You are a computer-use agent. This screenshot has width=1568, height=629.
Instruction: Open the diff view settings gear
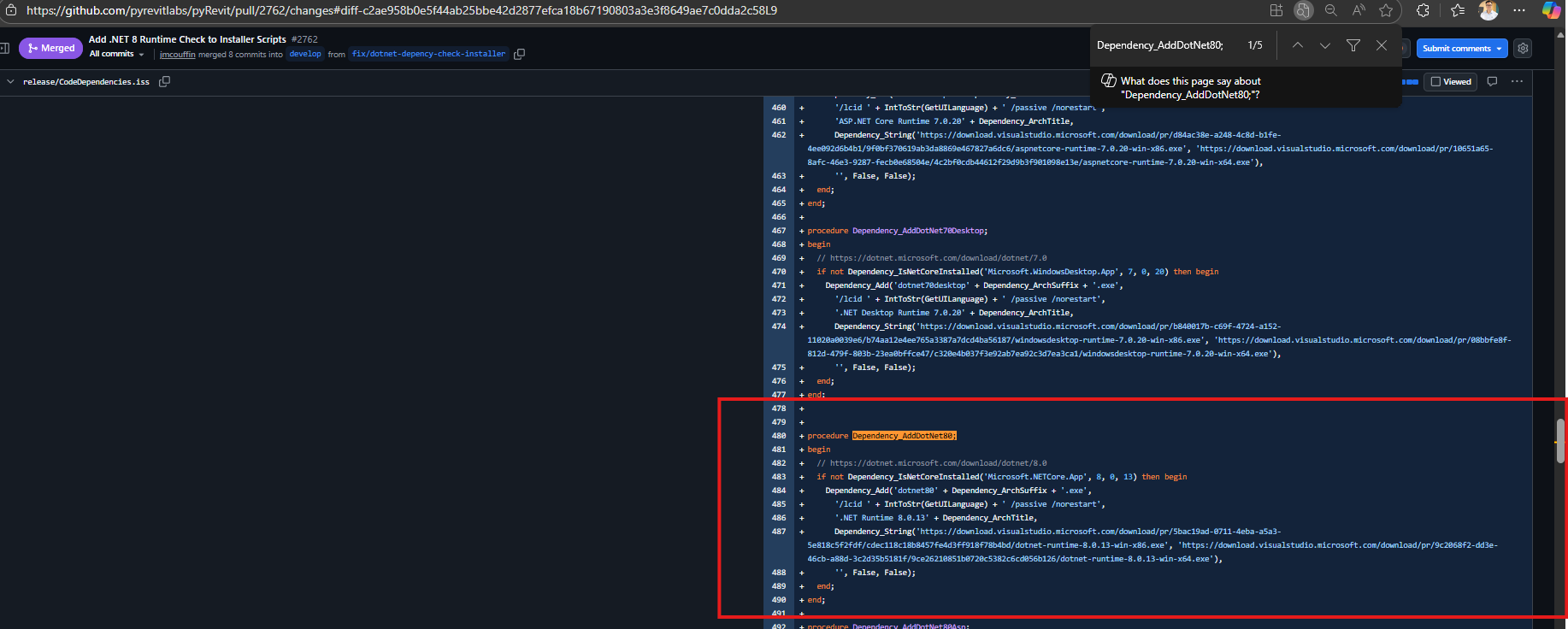coord(1523,49)
